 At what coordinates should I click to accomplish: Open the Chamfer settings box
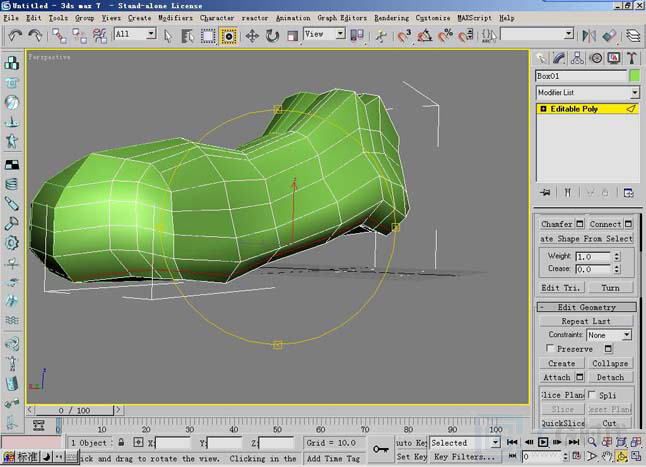click(x=580, y=224)
